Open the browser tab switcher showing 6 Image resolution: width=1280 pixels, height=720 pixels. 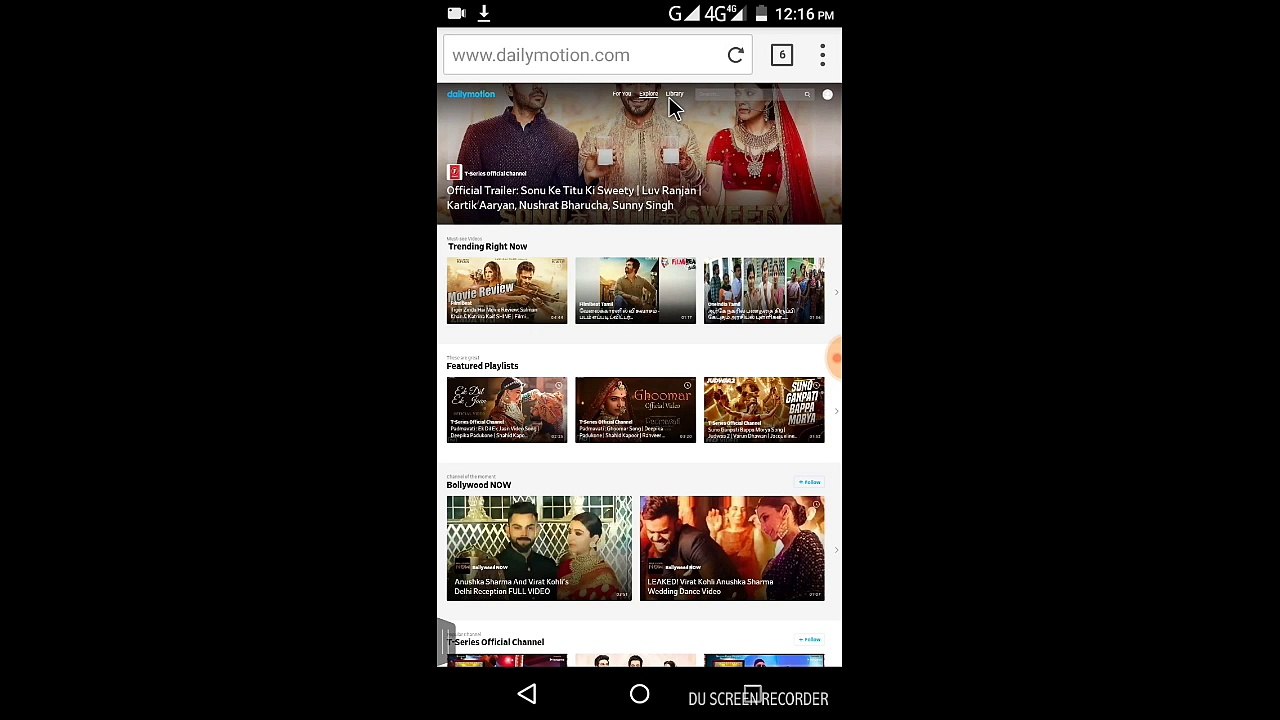tap(782, 55)
